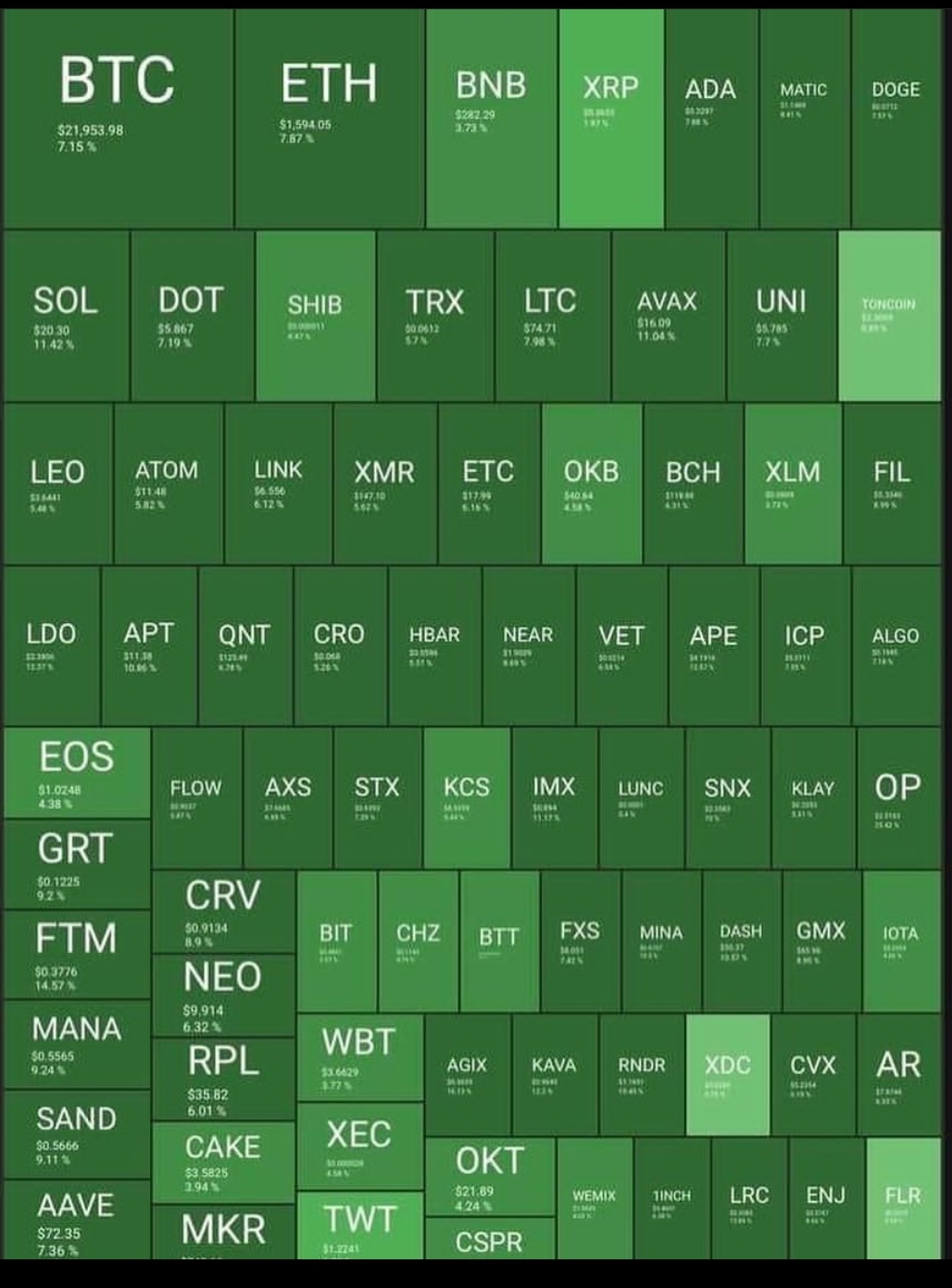Select the BTC tile

tap(119, 119)
